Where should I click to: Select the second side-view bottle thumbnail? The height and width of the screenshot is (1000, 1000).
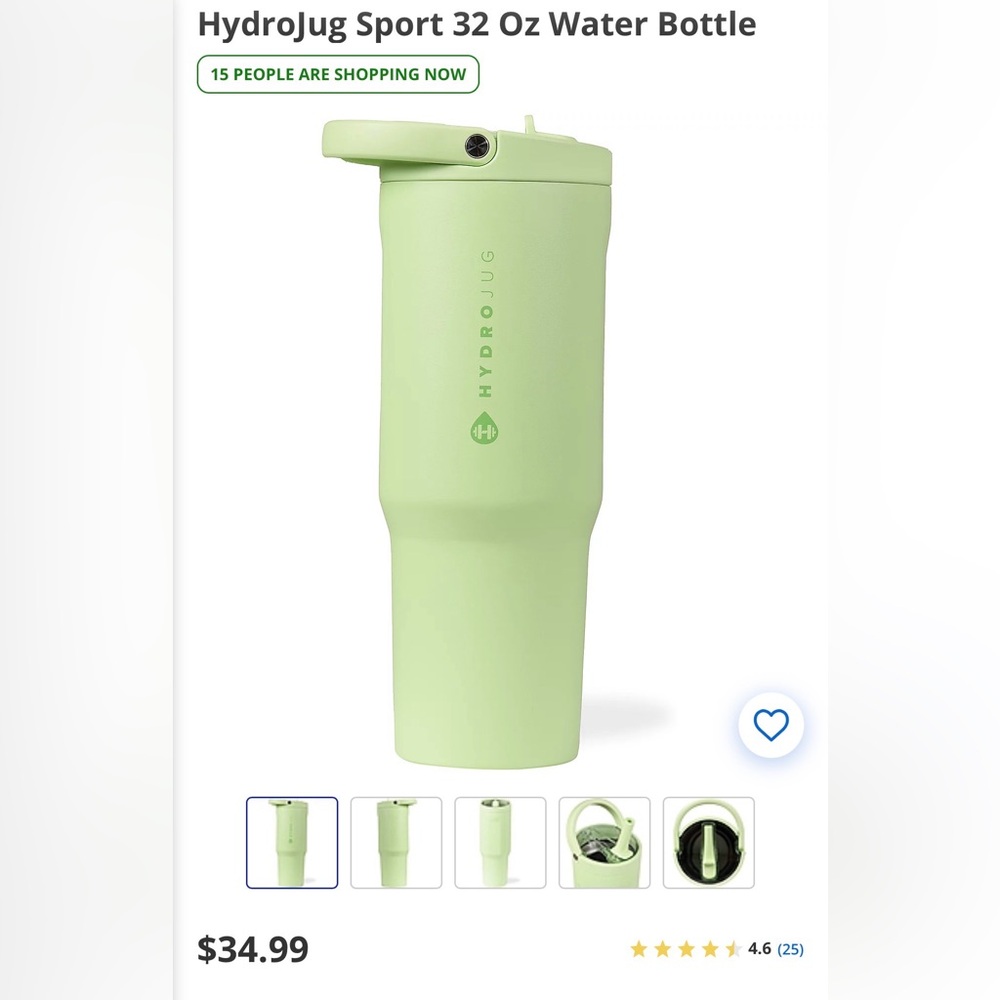(x=396, y=841)
